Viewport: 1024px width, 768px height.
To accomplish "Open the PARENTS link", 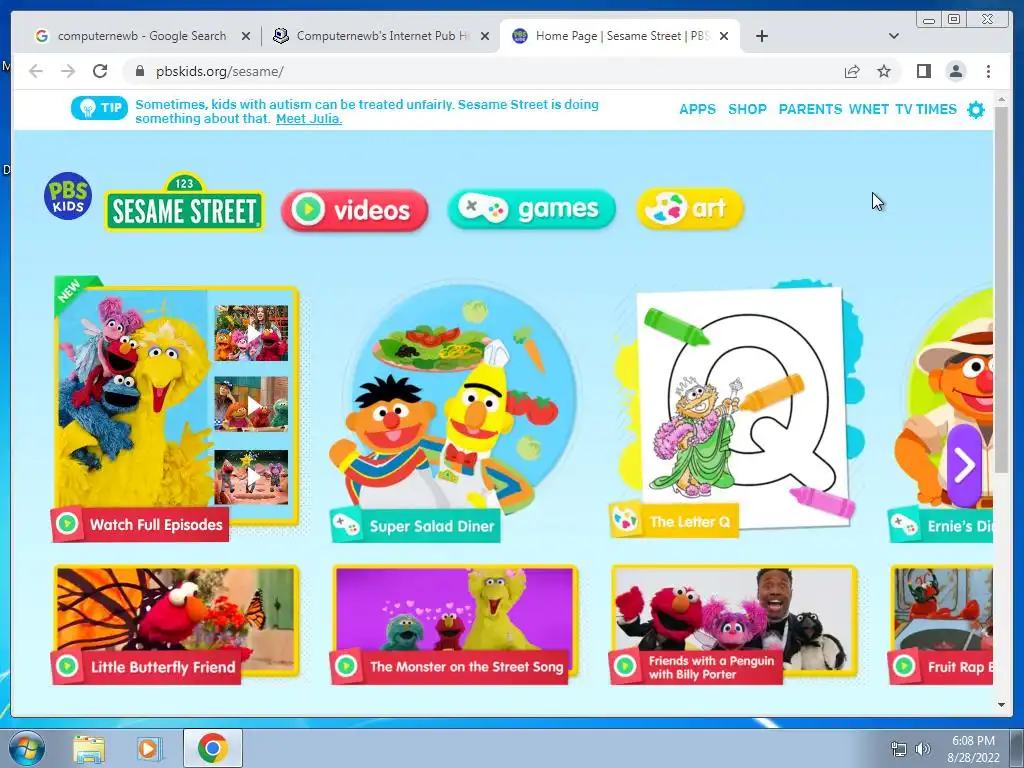I will click(x=810, y=109).
